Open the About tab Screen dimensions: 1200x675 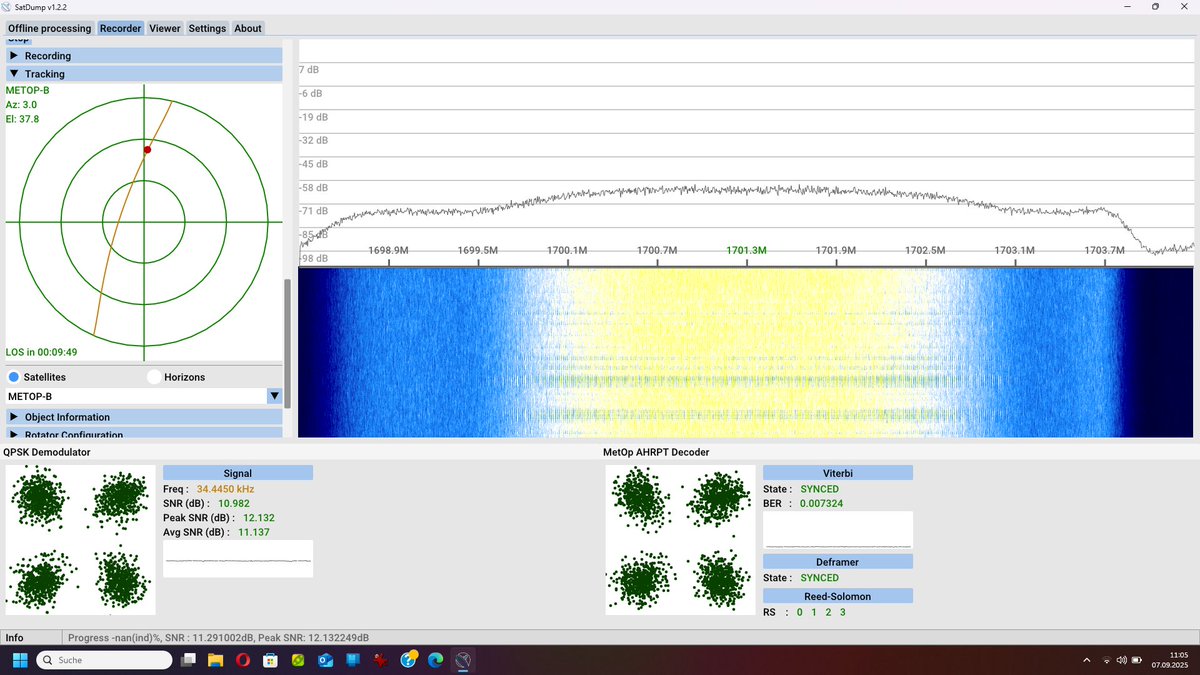248,28
